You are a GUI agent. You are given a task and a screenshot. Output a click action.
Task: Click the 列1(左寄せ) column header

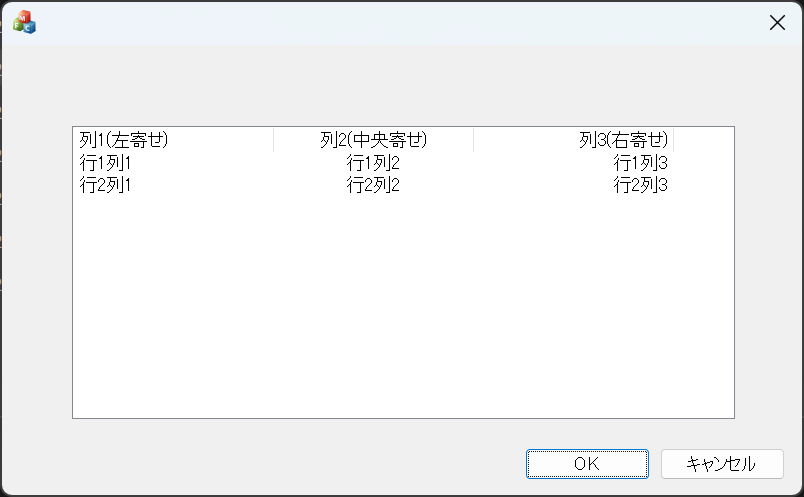click(x=124, y=140)
